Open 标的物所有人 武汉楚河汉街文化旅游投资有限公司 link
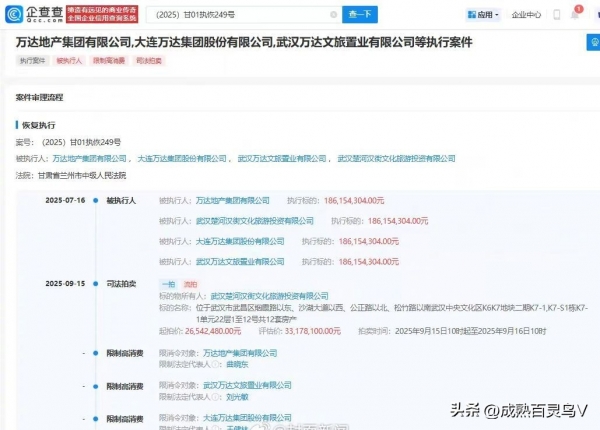The image size is (600, 430). tap(269, 296)
